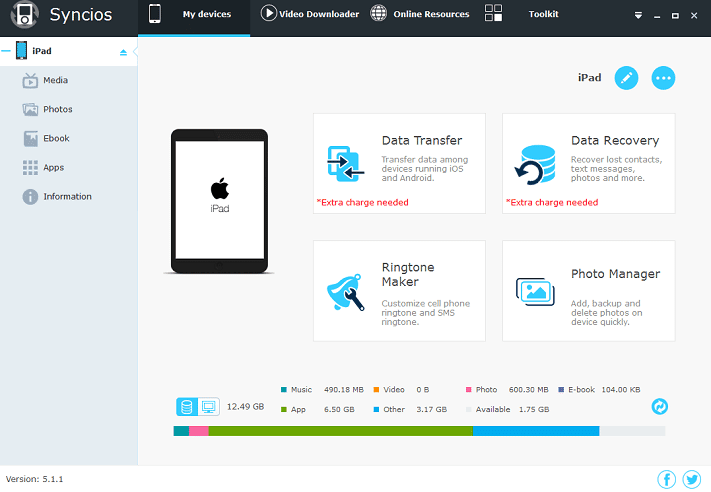The width and height of the screenshot is (711, 492).
Task: Collapse the iPad device tree
Action: tap(6, 51)
